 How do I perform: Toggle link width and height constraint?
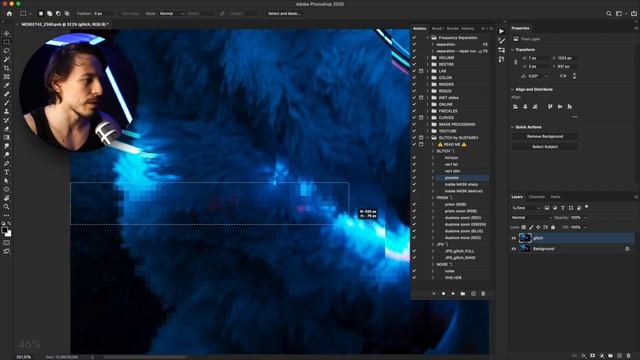point(516,62)
